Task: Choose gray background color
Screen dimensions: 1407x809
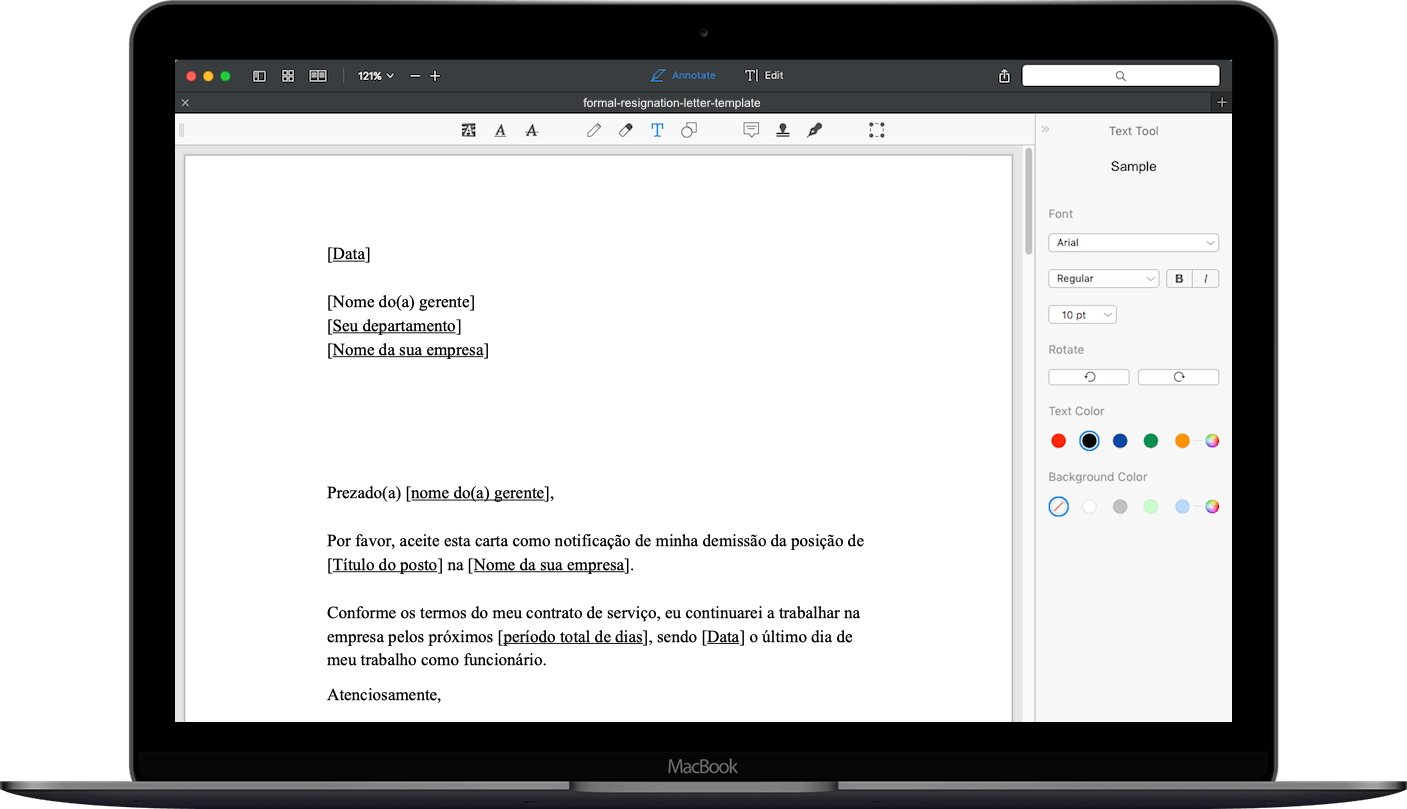Action: (1120, 507)
